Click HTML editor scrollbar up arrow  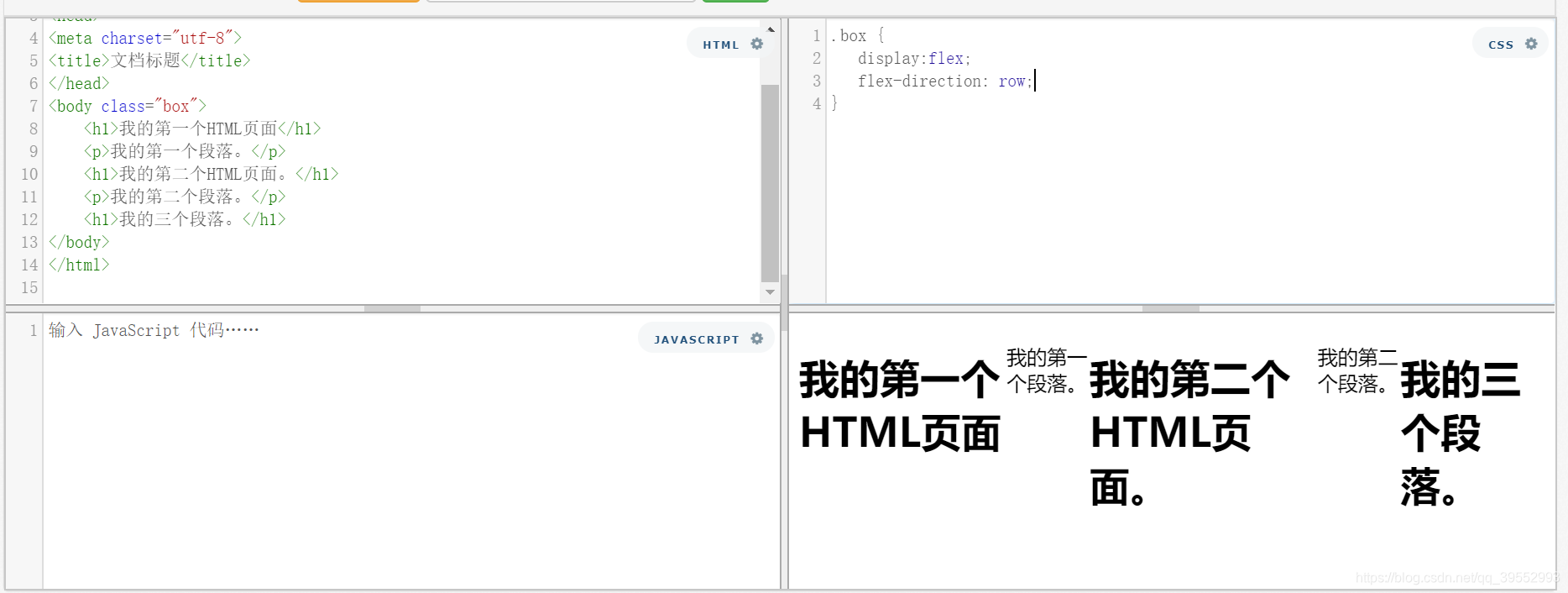click(771, 29)
